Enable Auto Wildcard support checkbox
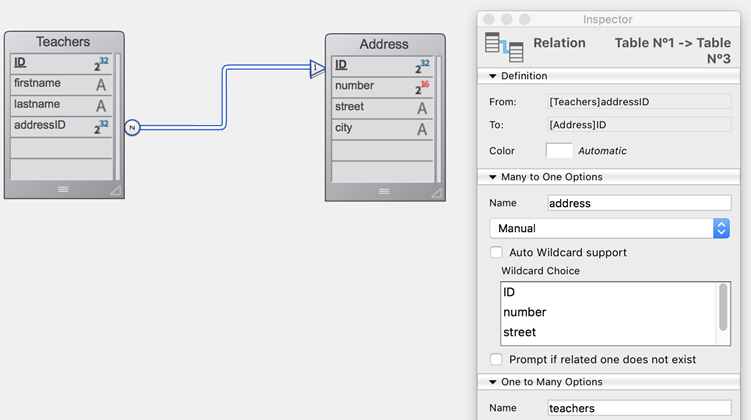 (x=496, y=253)
